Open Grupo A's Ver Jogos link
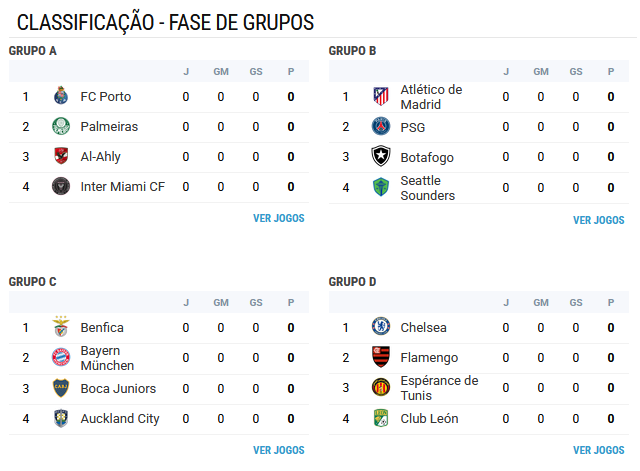Image resolution: width=640 pixels, height=471 pixels. [x=279, y=218]
